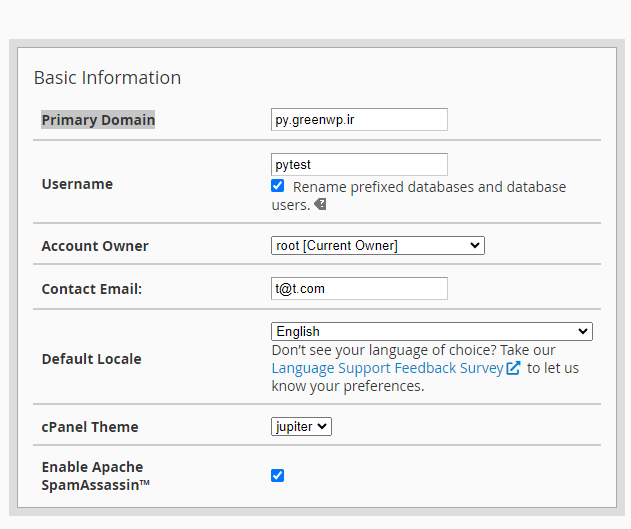
Task: Expand the Default Locale English dropdown
Action: pyautogui.click(x=431, y=331)
